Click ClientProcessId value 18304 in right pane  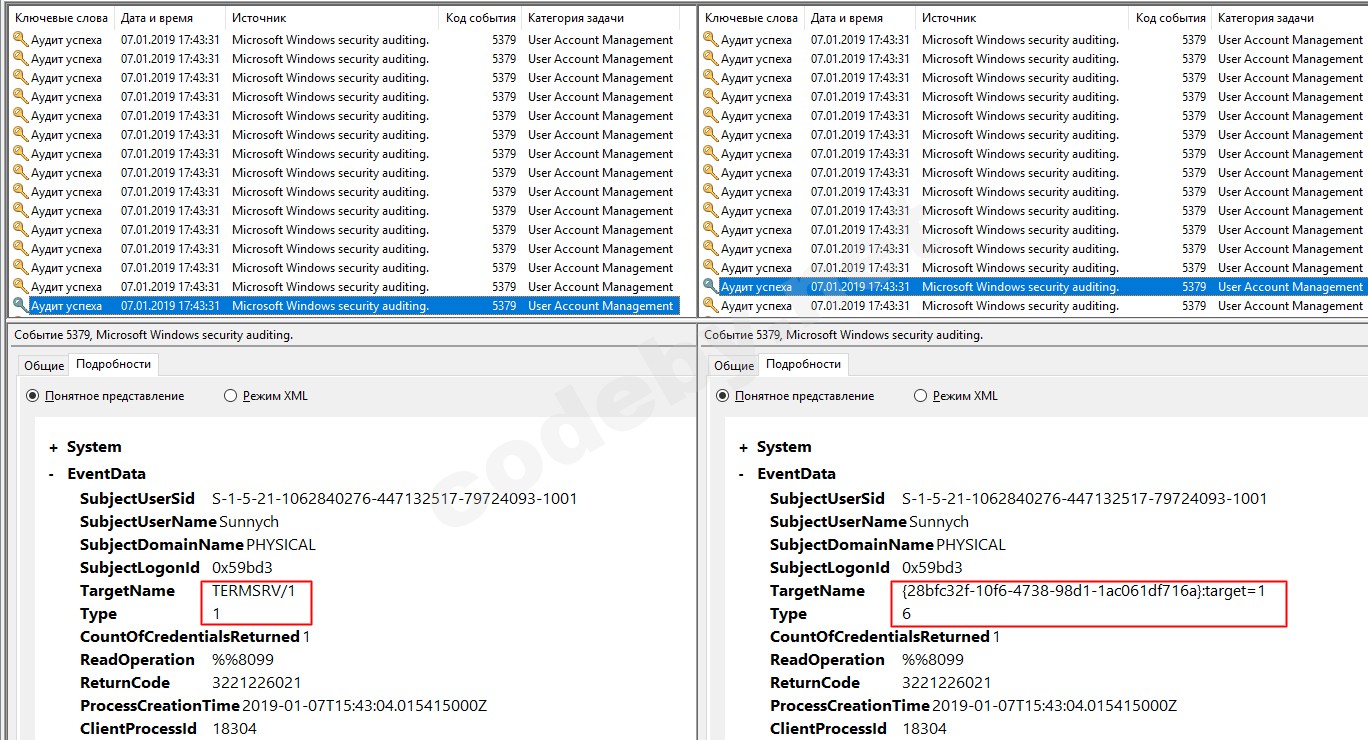point(924,729)
